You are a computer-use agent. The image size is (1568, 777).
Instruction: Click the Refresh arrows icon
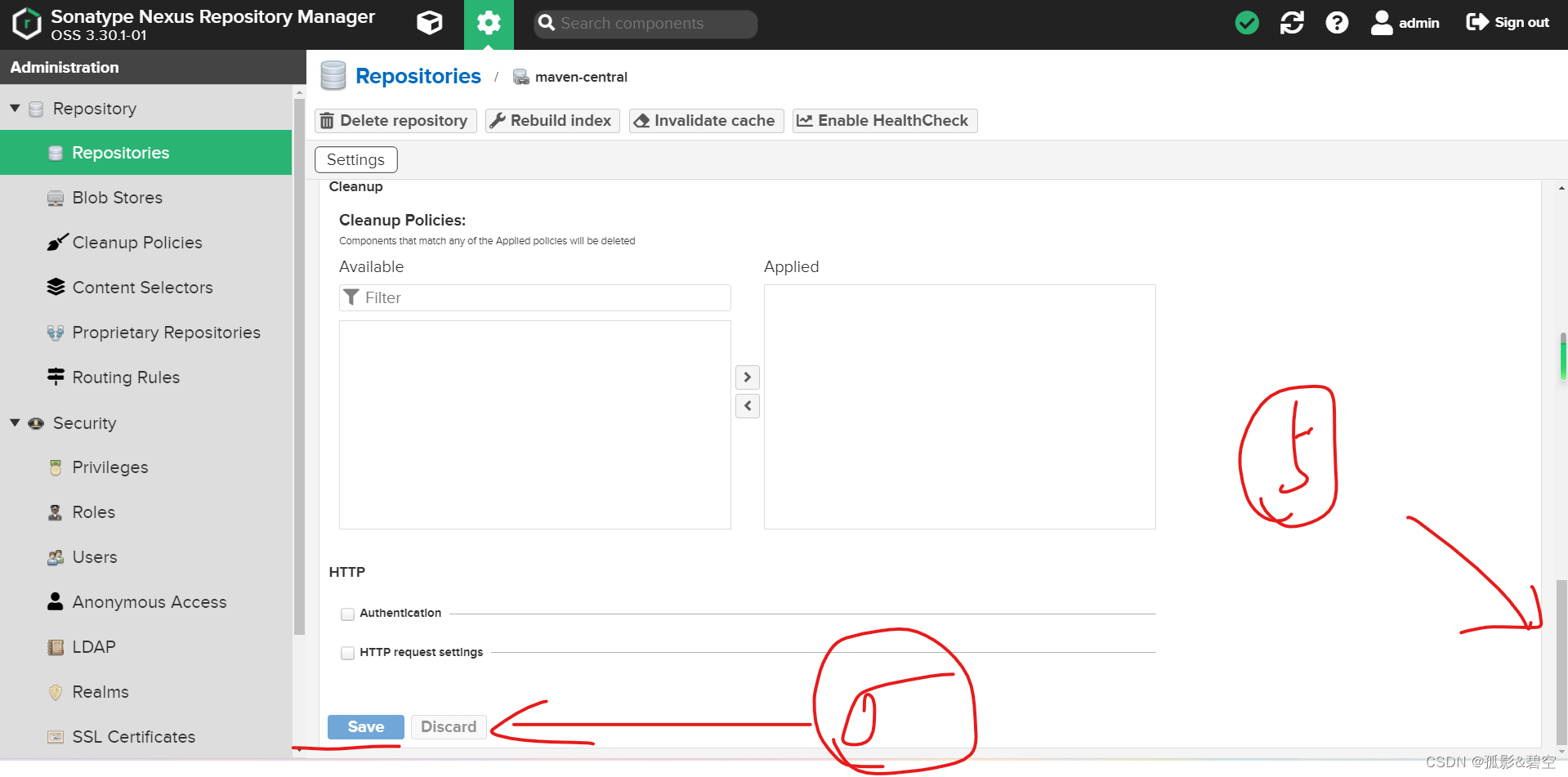[x=1292, y=23]
